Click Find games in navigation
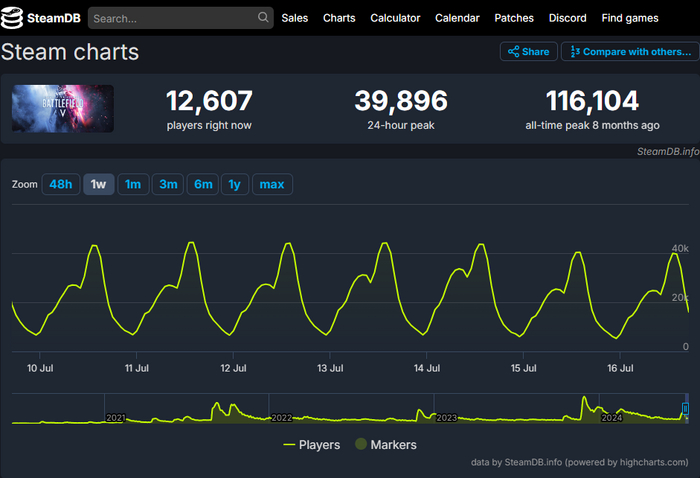The image size is (700, 478). tap(630, 18)
